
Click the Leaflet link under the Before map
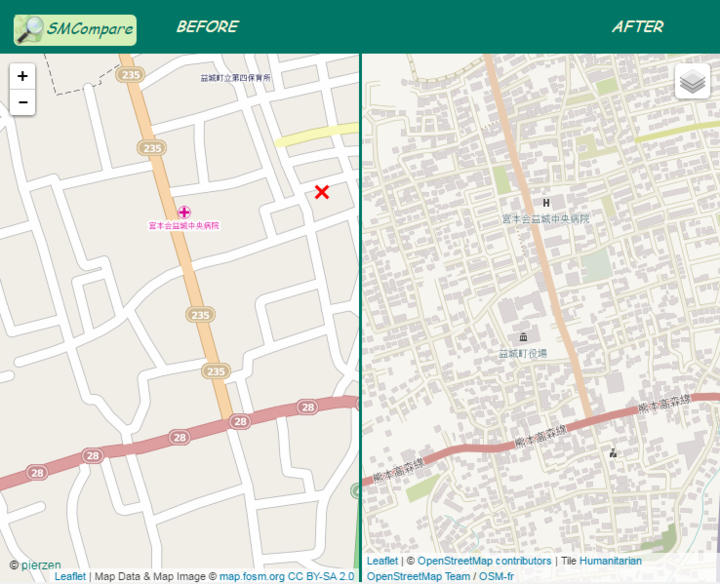[x=70, y=577]
